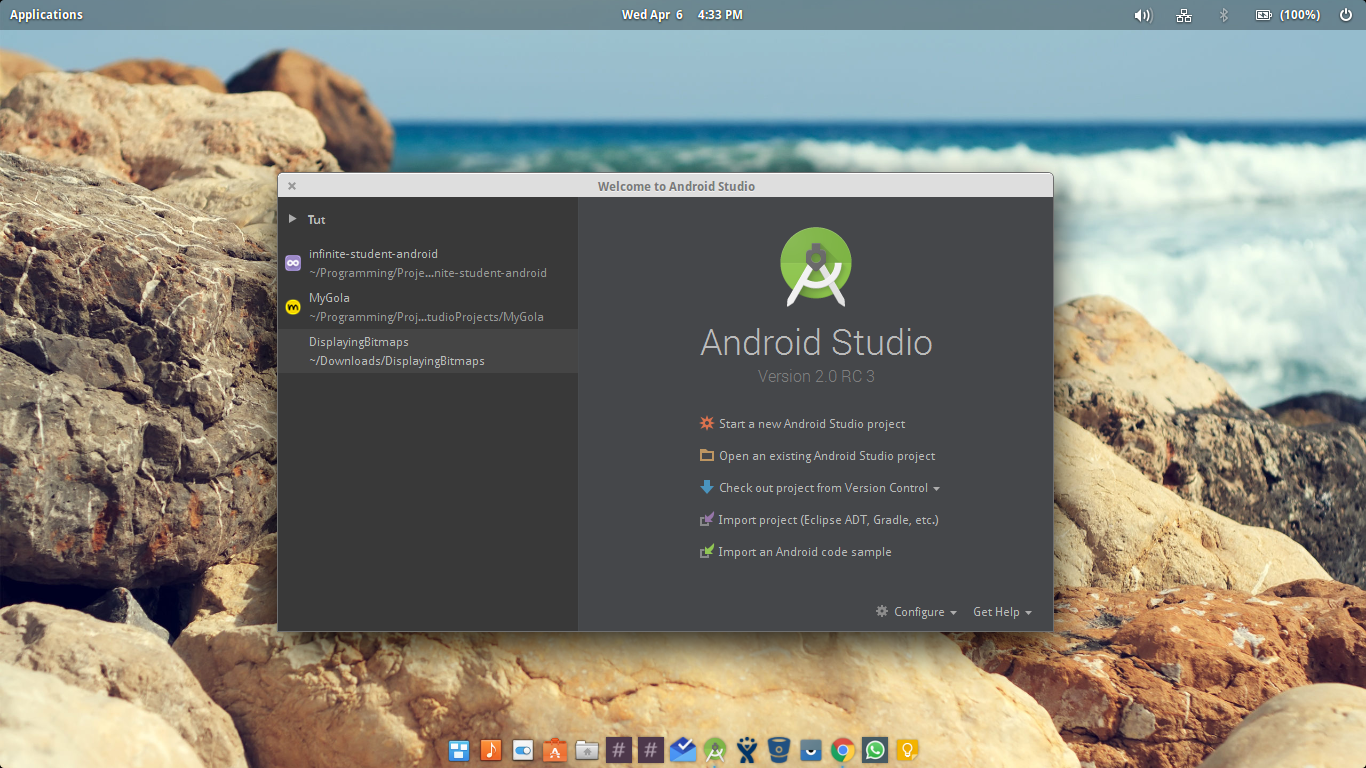Open System Settings from the dock
Image resolution: width=1366 pixels, height=768 pixels.
coord(523,750)
